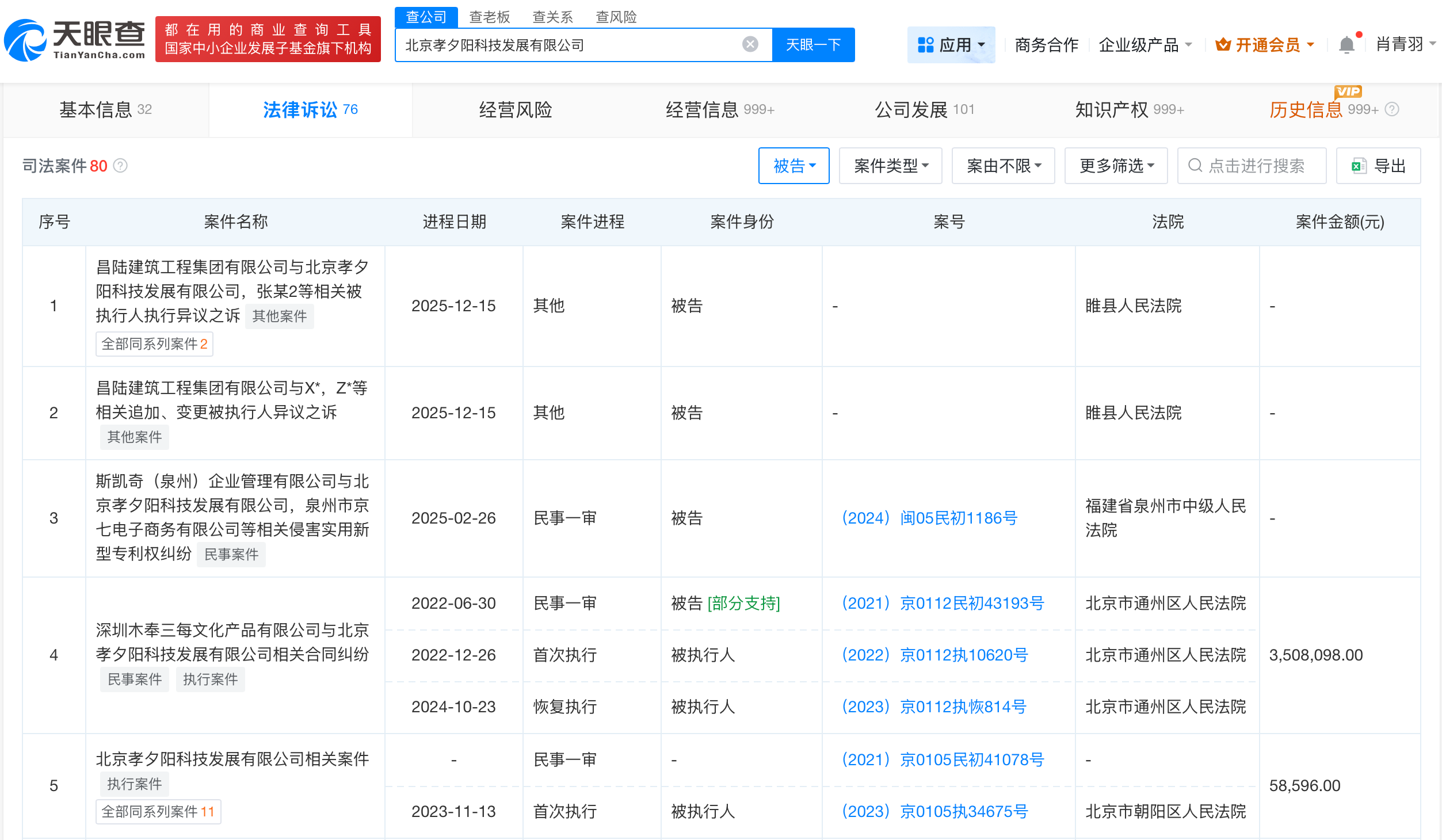Viewport: 1442px width, 840px height.
Task: Open the 案由不限 dropdown
Action: point(1002,166)
